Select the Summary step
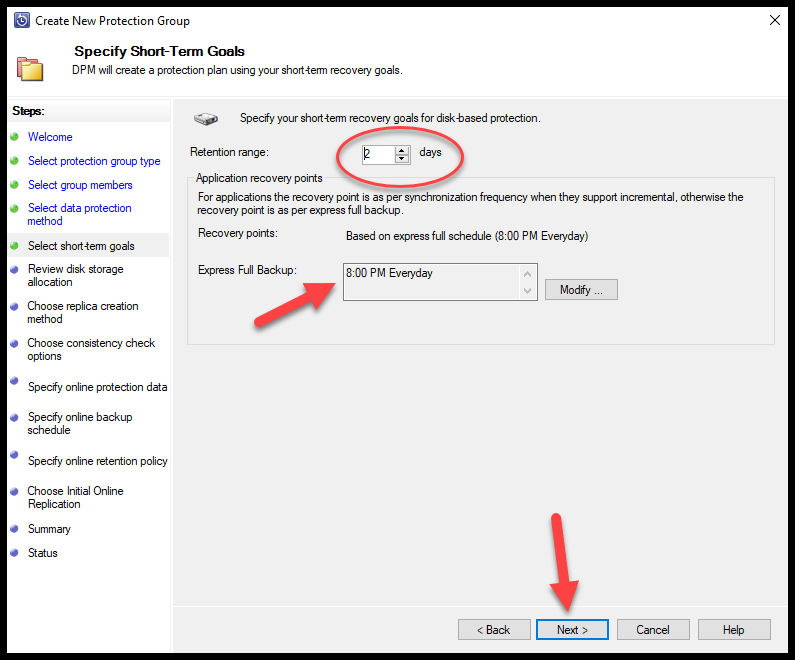 pos(49,529)
